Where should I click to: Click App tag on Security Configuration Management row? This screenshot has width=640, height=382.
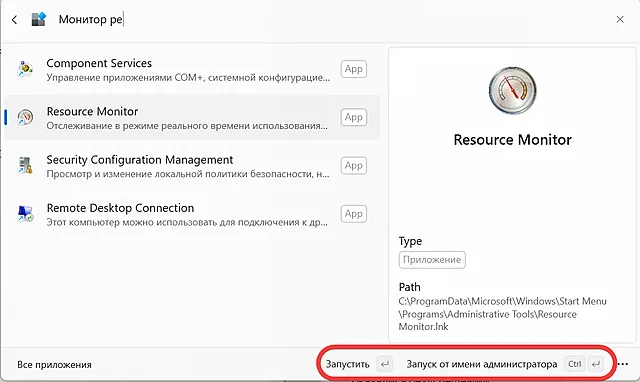353,166
